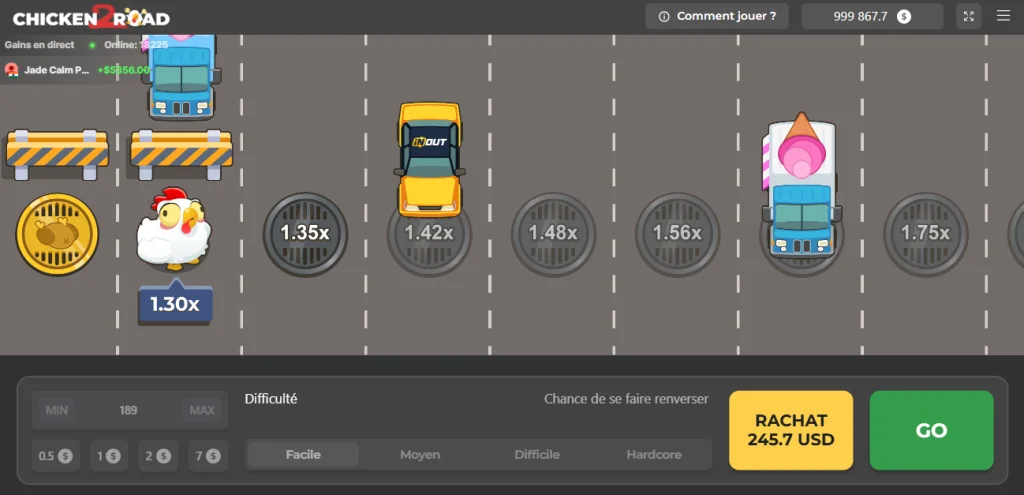Select Facile difficulty
The height and width of the screenshot is (495, 1024).
[x=303, y=455]
